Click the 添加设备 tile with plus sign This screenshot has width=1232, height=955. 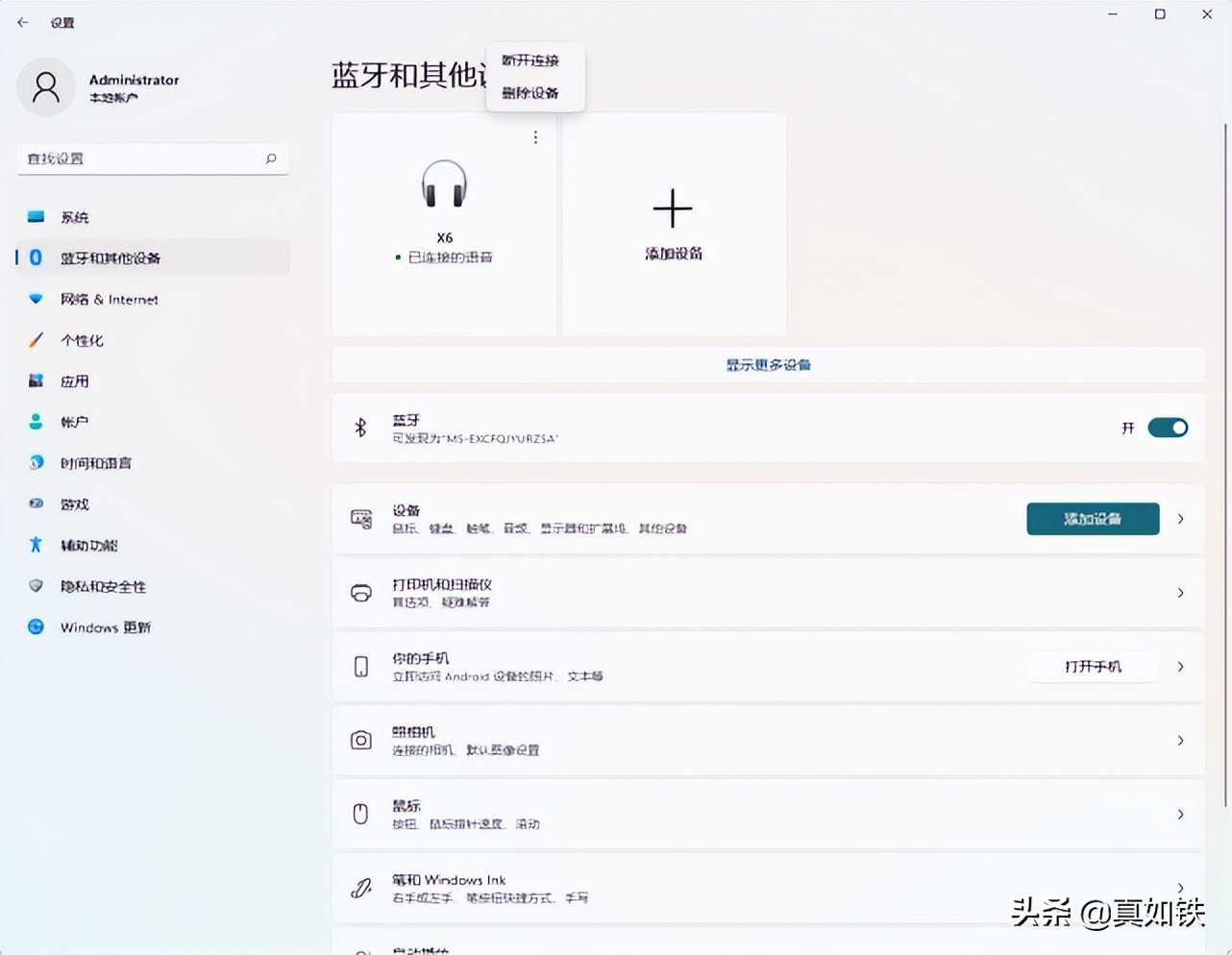coord(673,224)
